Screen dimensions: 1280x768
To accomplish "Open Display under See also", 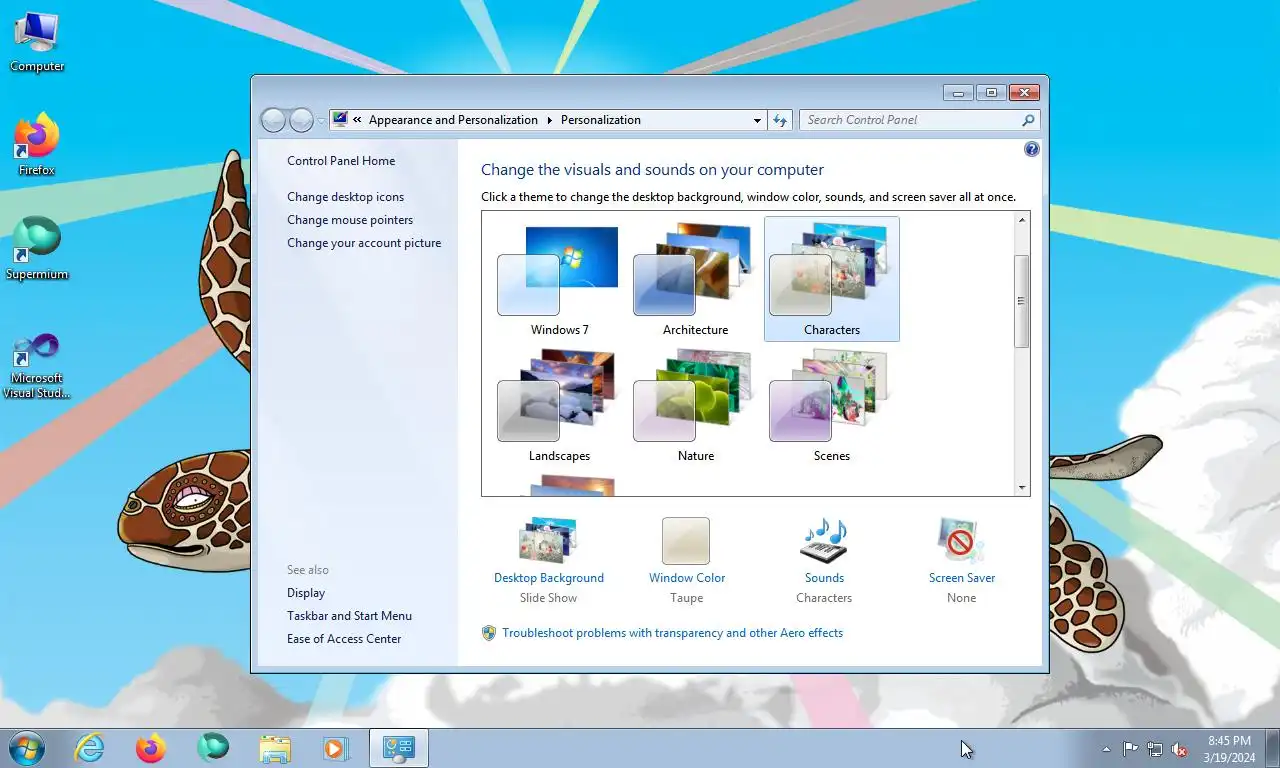I will (x=306, y=593).
